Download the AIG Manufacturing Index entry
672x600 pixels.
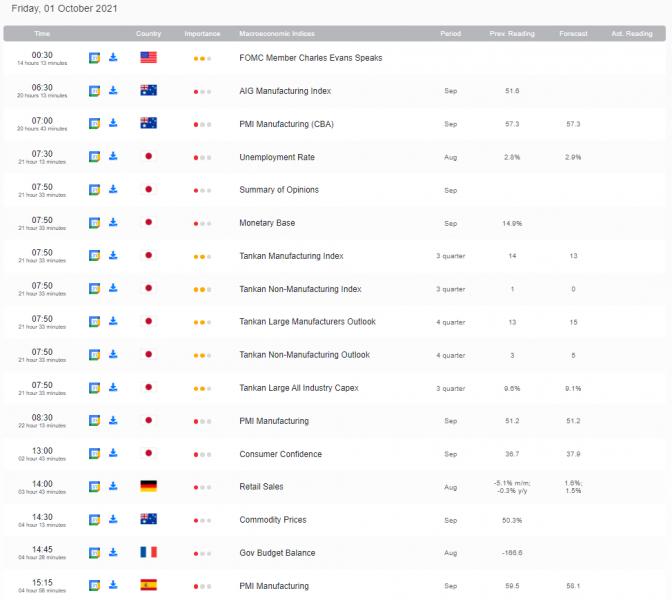pyautogui.click(x=113, y=90)
